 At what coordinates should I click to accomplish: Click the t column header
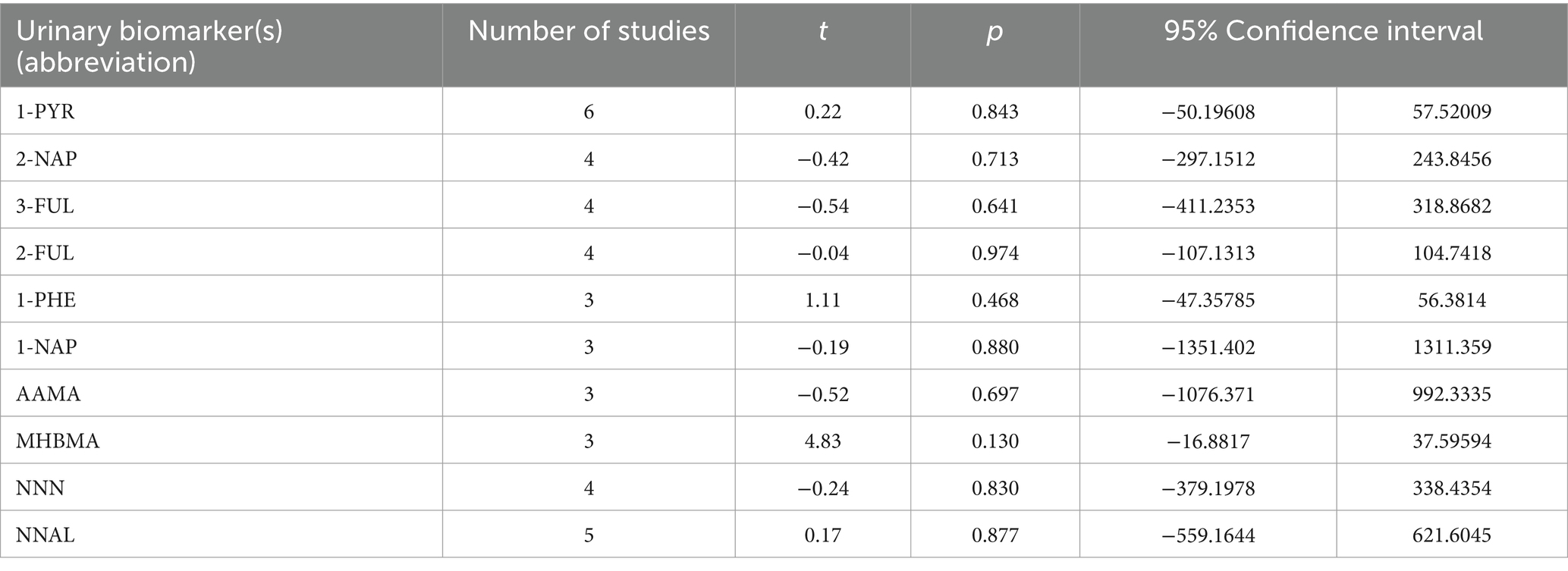[823, 31]
